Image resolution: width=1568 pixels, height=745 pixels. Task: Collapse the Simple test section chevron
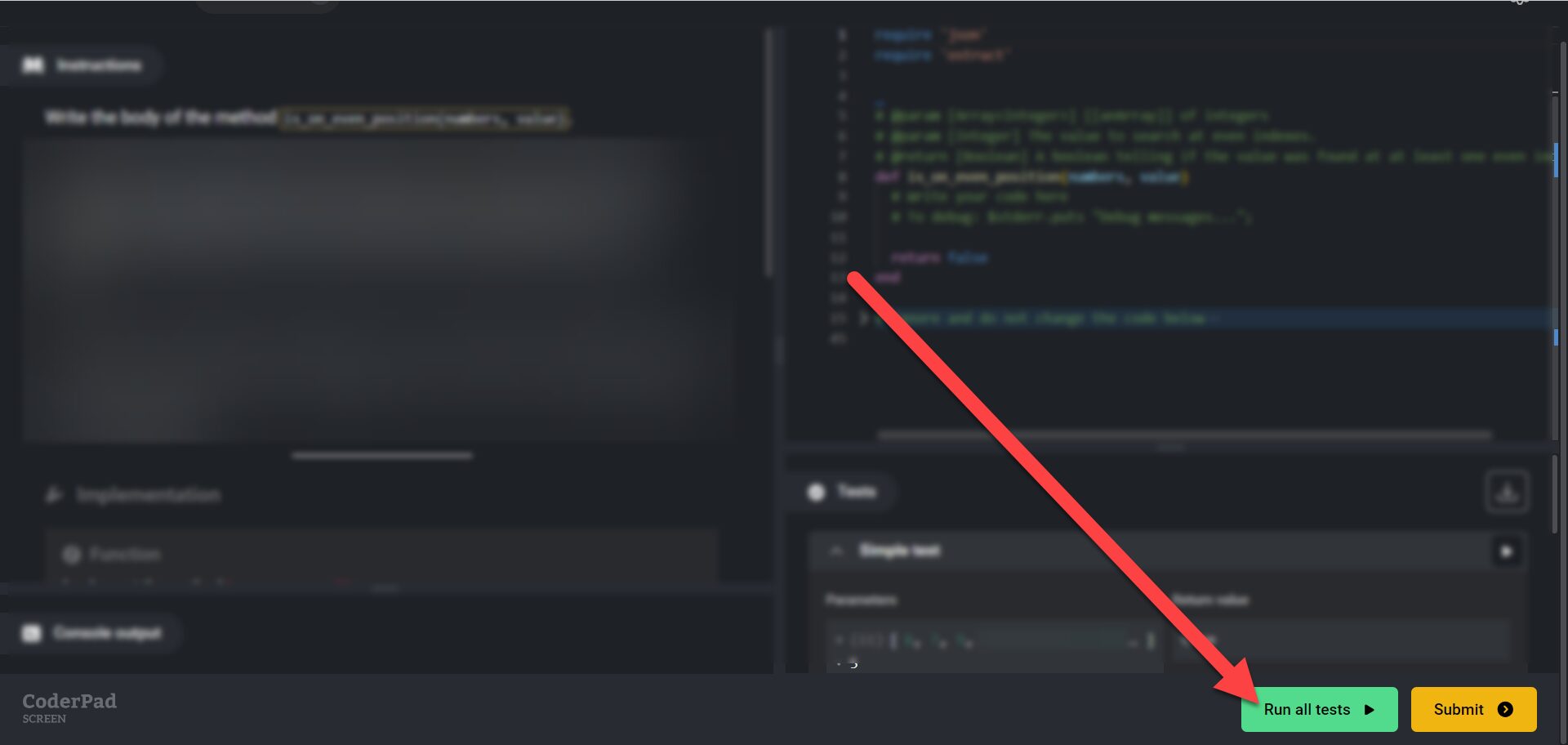(836, 551)
